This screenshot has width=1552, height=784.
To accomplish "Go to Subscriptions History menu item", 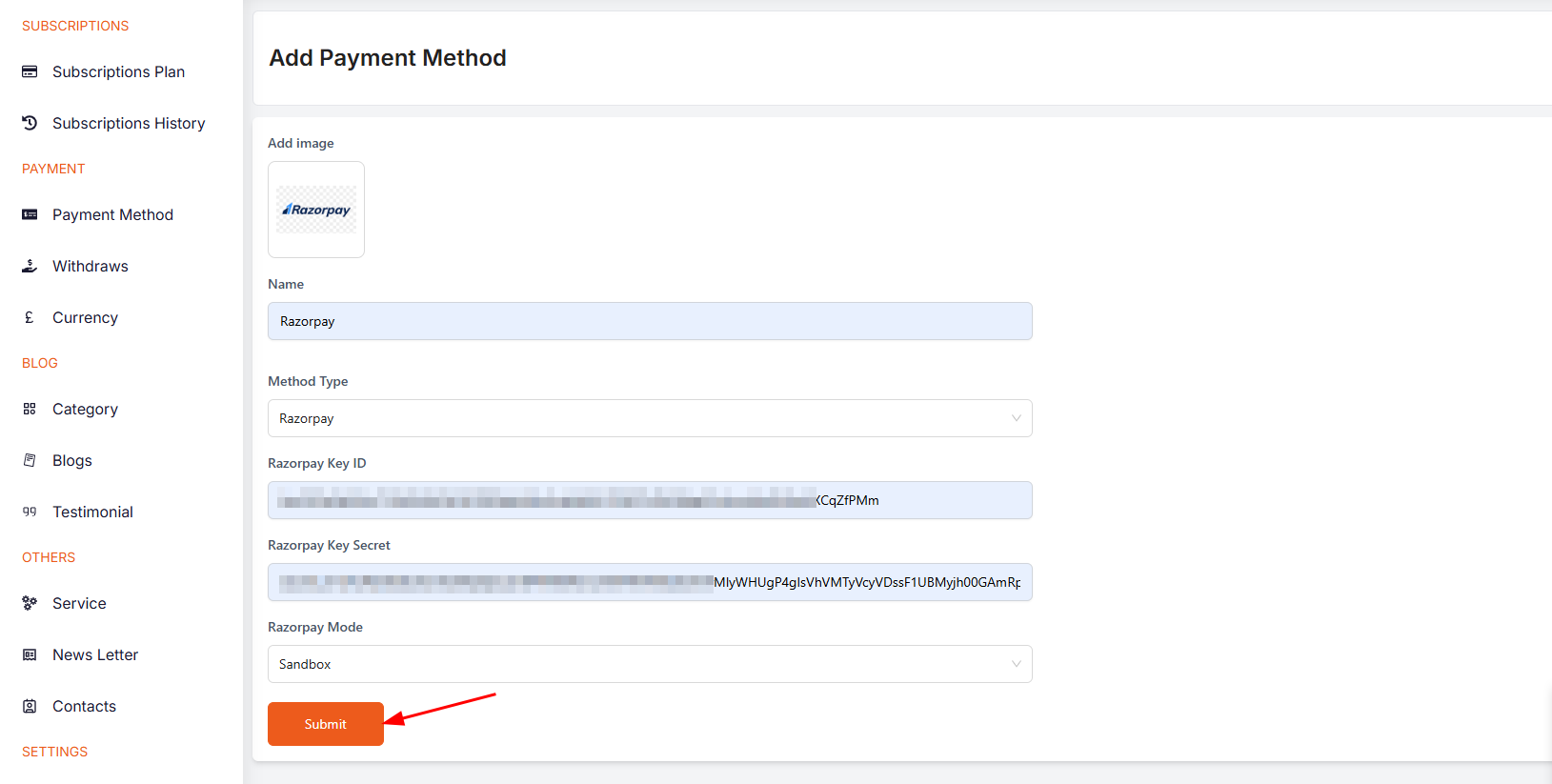I will [x=129, y=123].
